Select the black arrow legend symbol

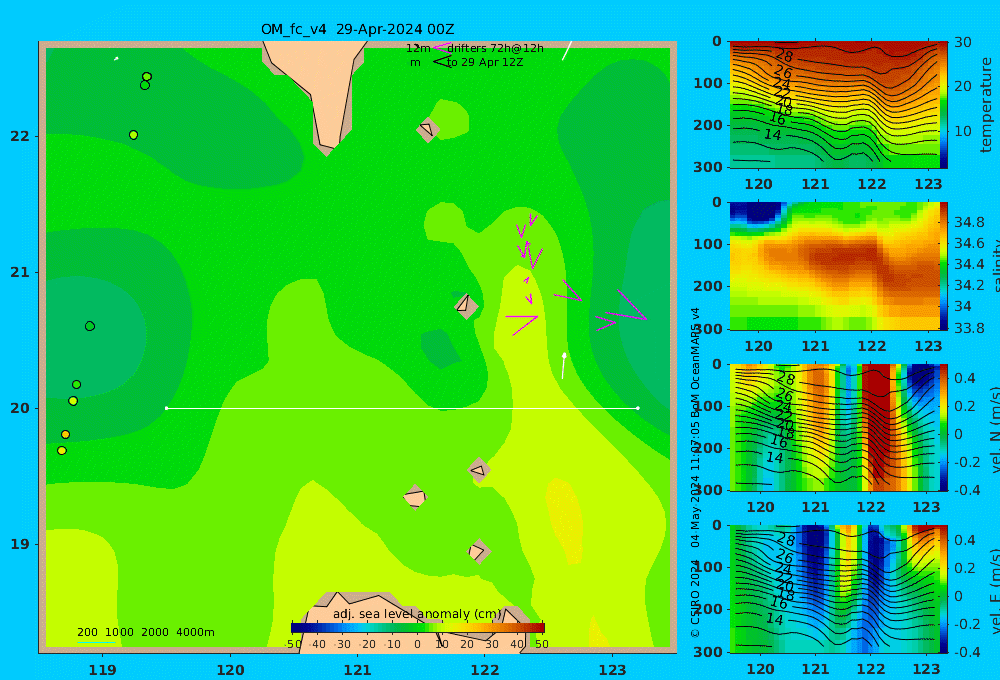(442, 62)
